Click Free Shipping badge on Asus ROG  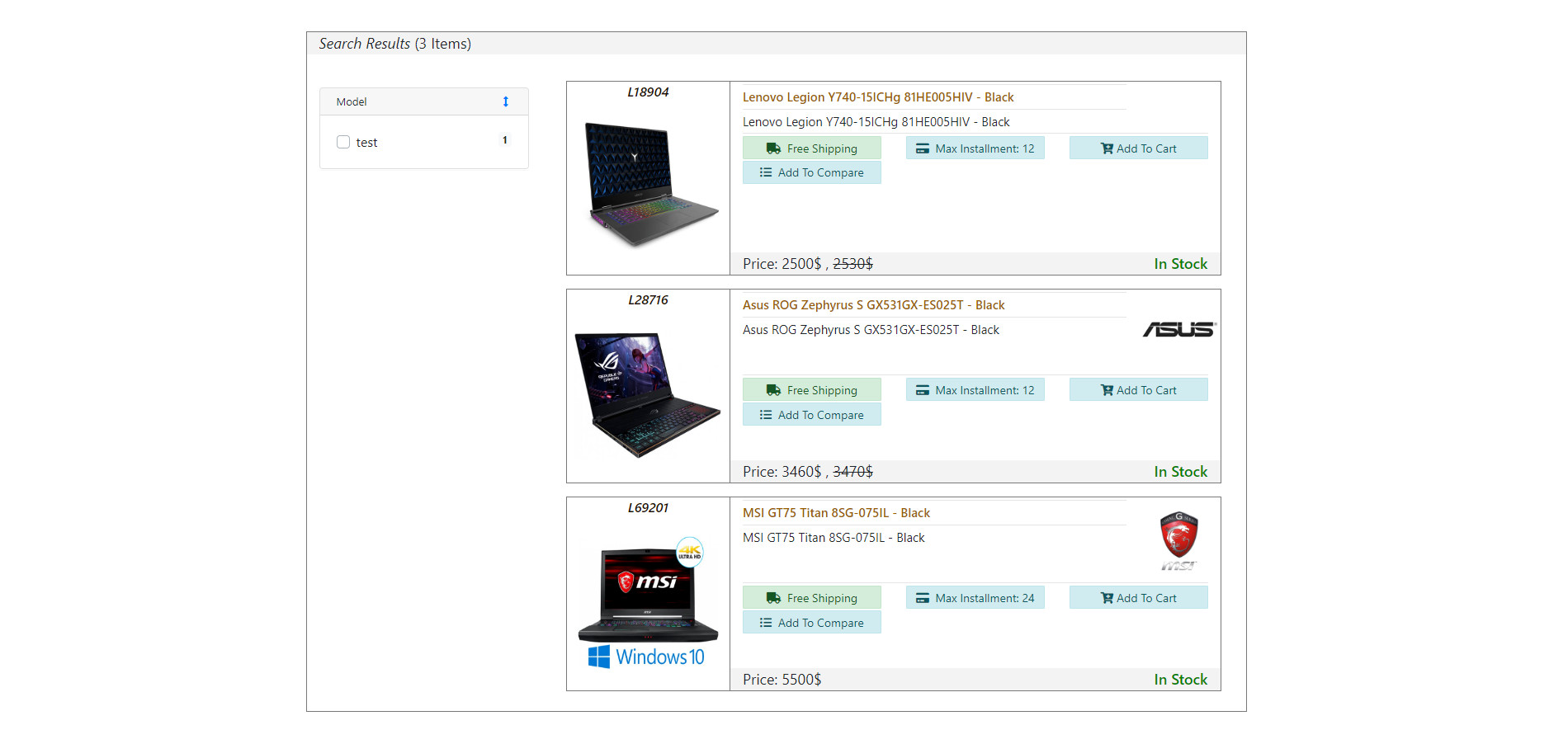click(x=812, y=390)
